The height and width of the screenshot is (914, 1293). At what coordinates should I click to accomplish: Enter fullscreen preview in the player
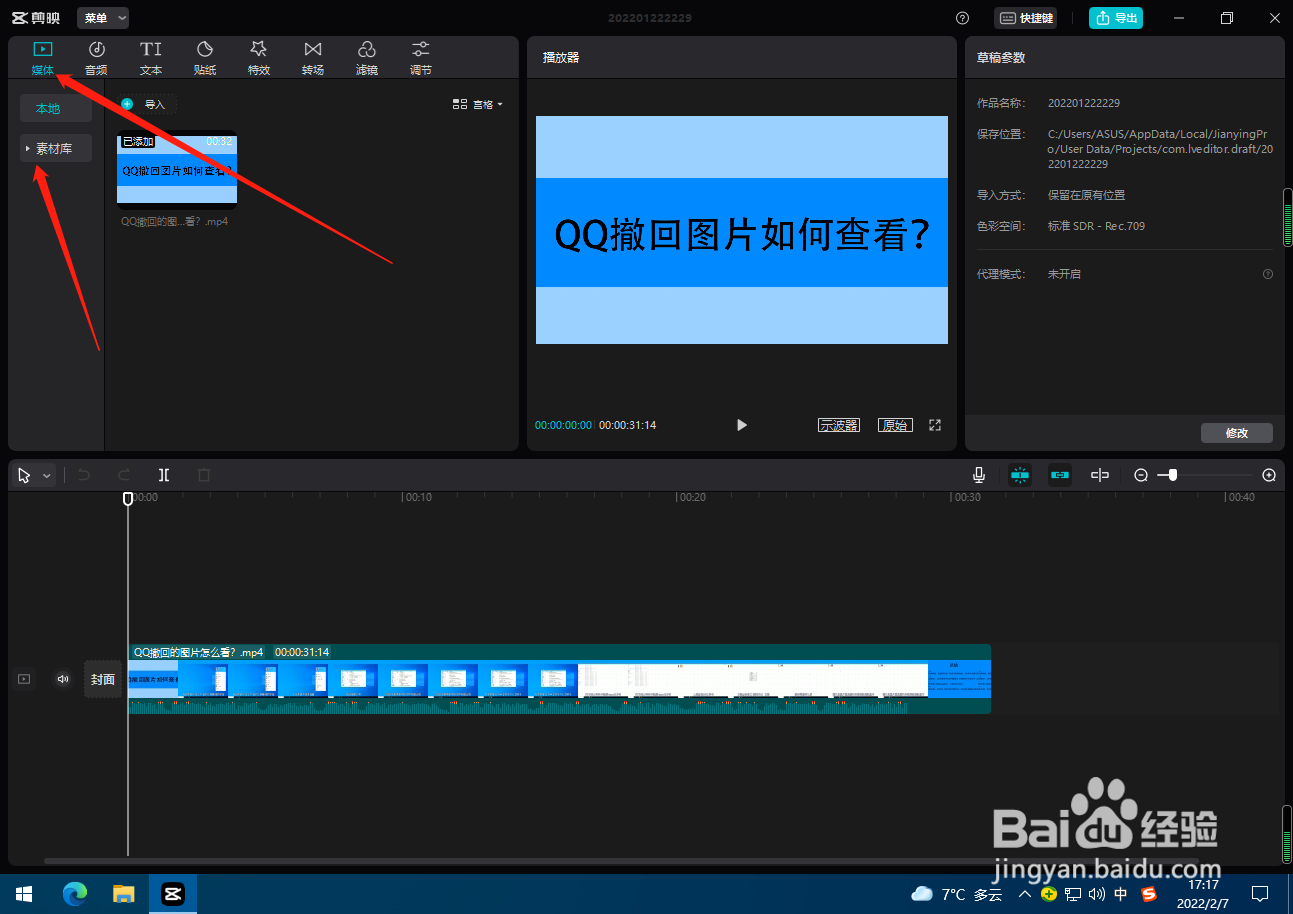(935, 425)
